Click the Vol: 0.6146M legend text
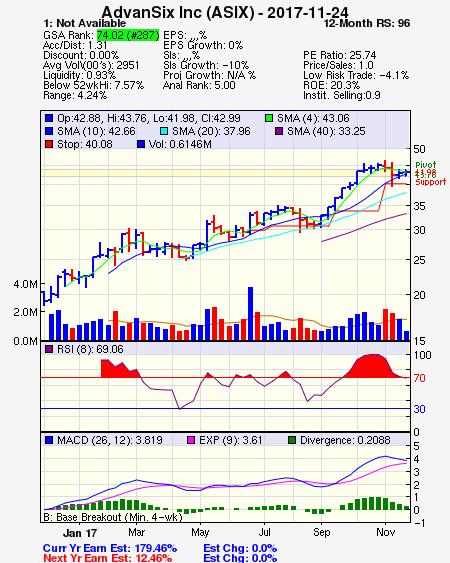 click(180, 144)
